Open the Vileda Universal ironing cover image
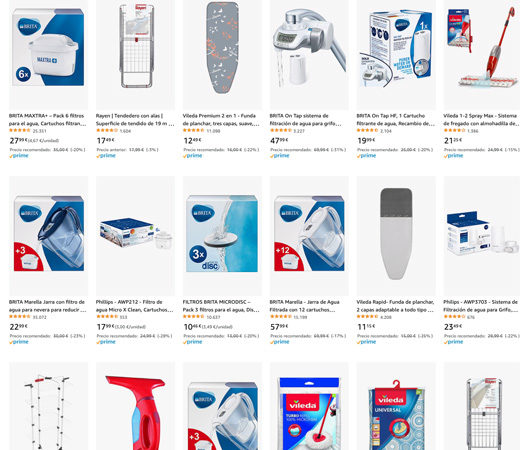520x450 pixels. tap(396, 415)
